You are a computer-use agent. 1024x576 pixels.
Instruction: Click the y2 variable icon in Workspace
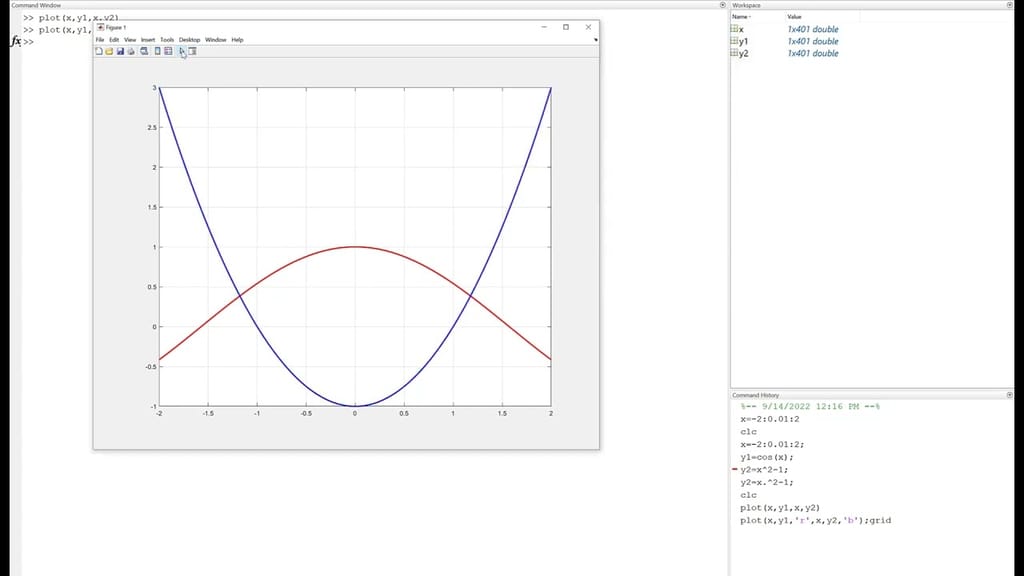734,54
